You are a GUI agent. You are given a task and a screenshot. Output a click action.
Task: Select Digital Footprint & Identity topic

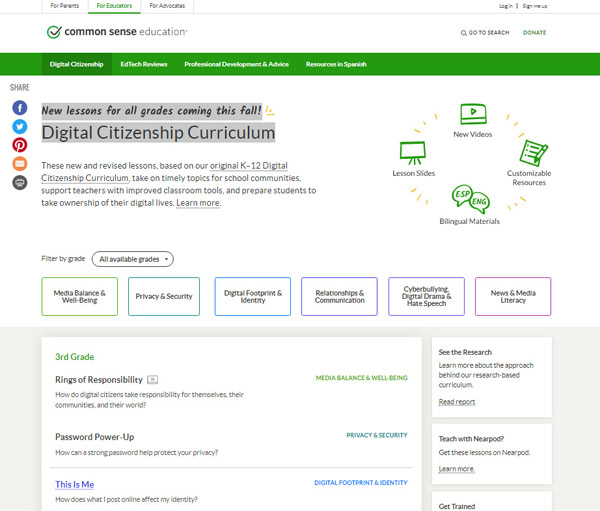pos(253,296)
